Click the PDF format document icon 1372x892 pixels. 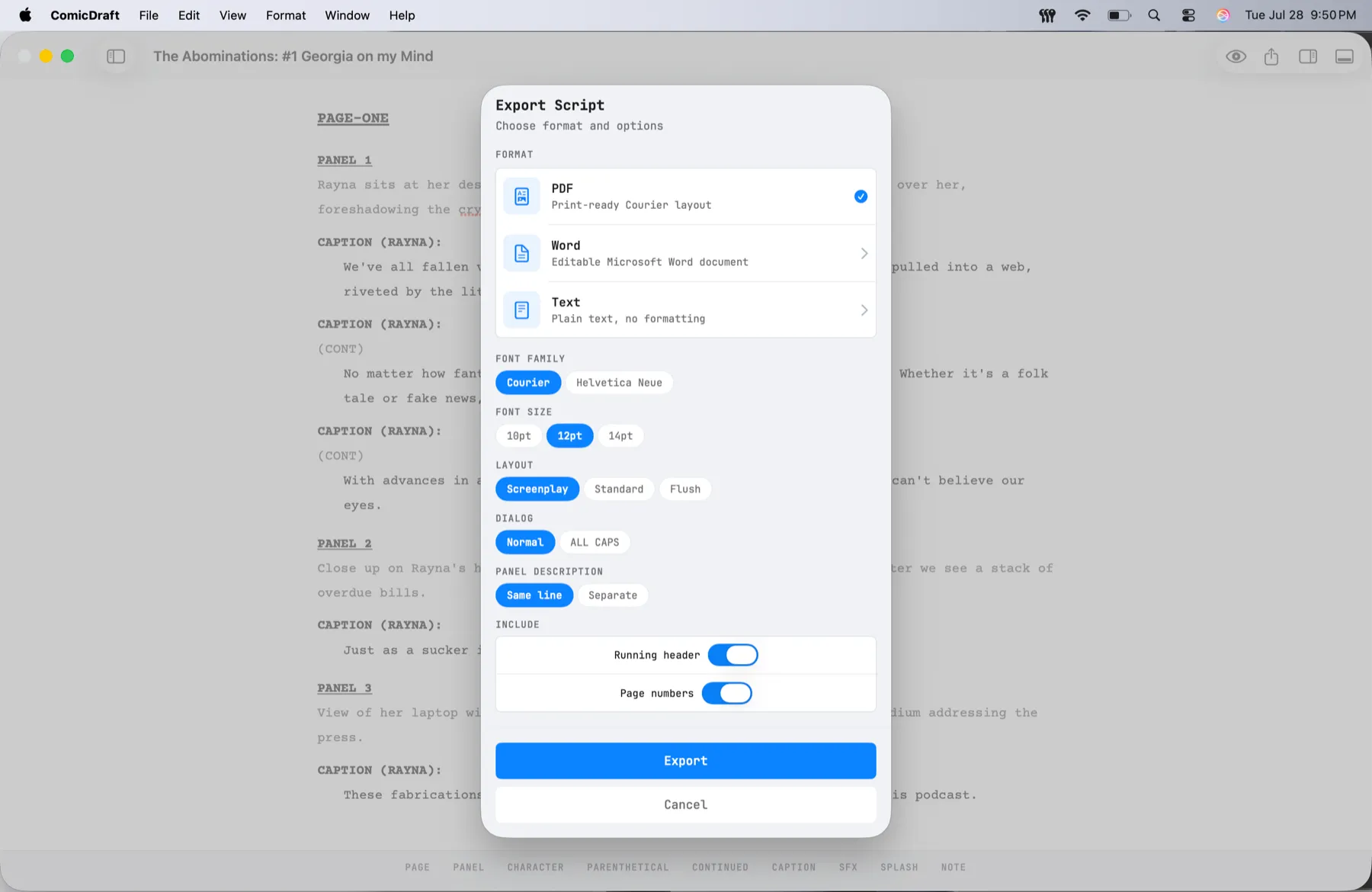(522, 197)
